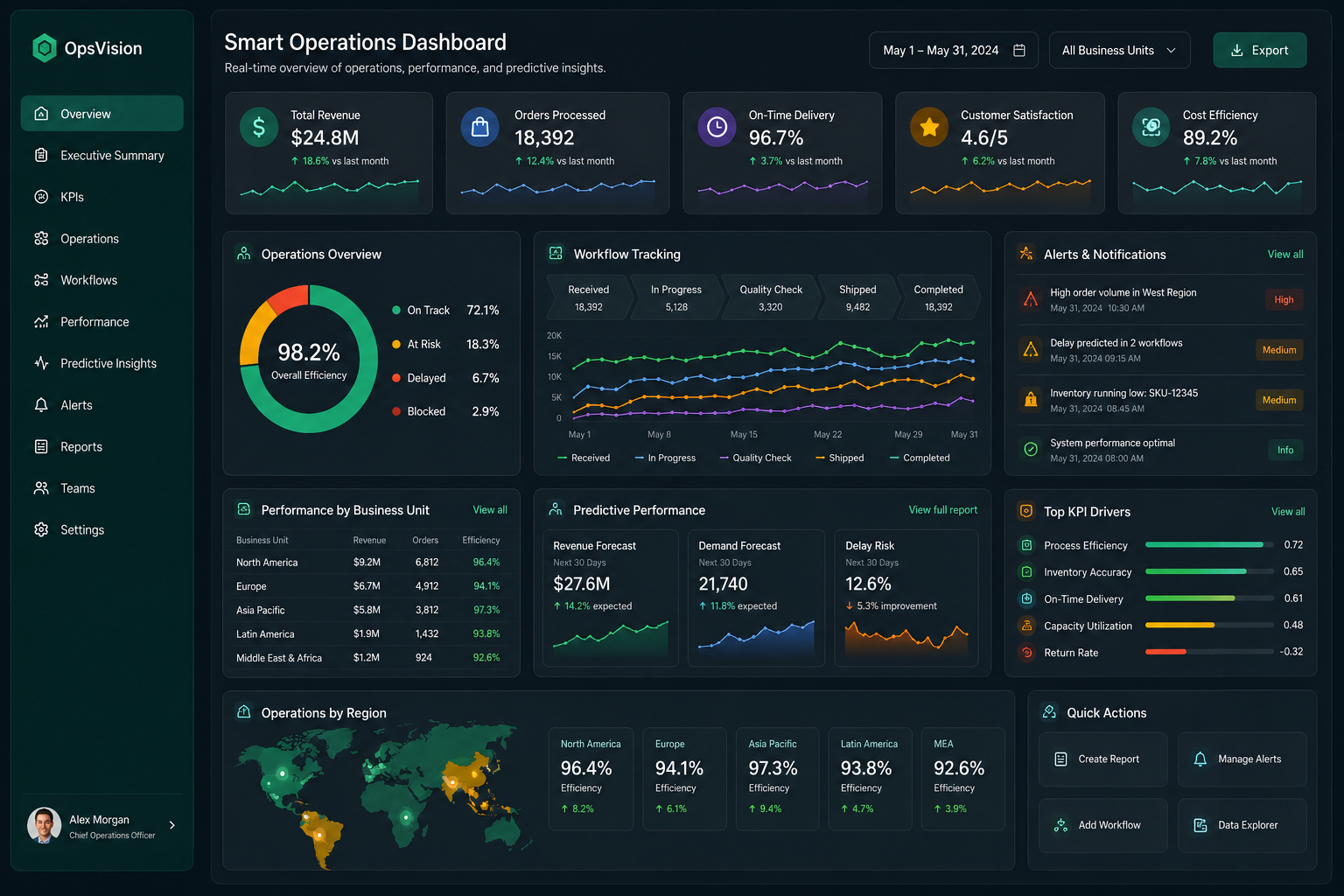Image resolution: width=1344 pixels, height=896 pixels.
Task: Select the Received workflow stage
Action: [589, 297]
